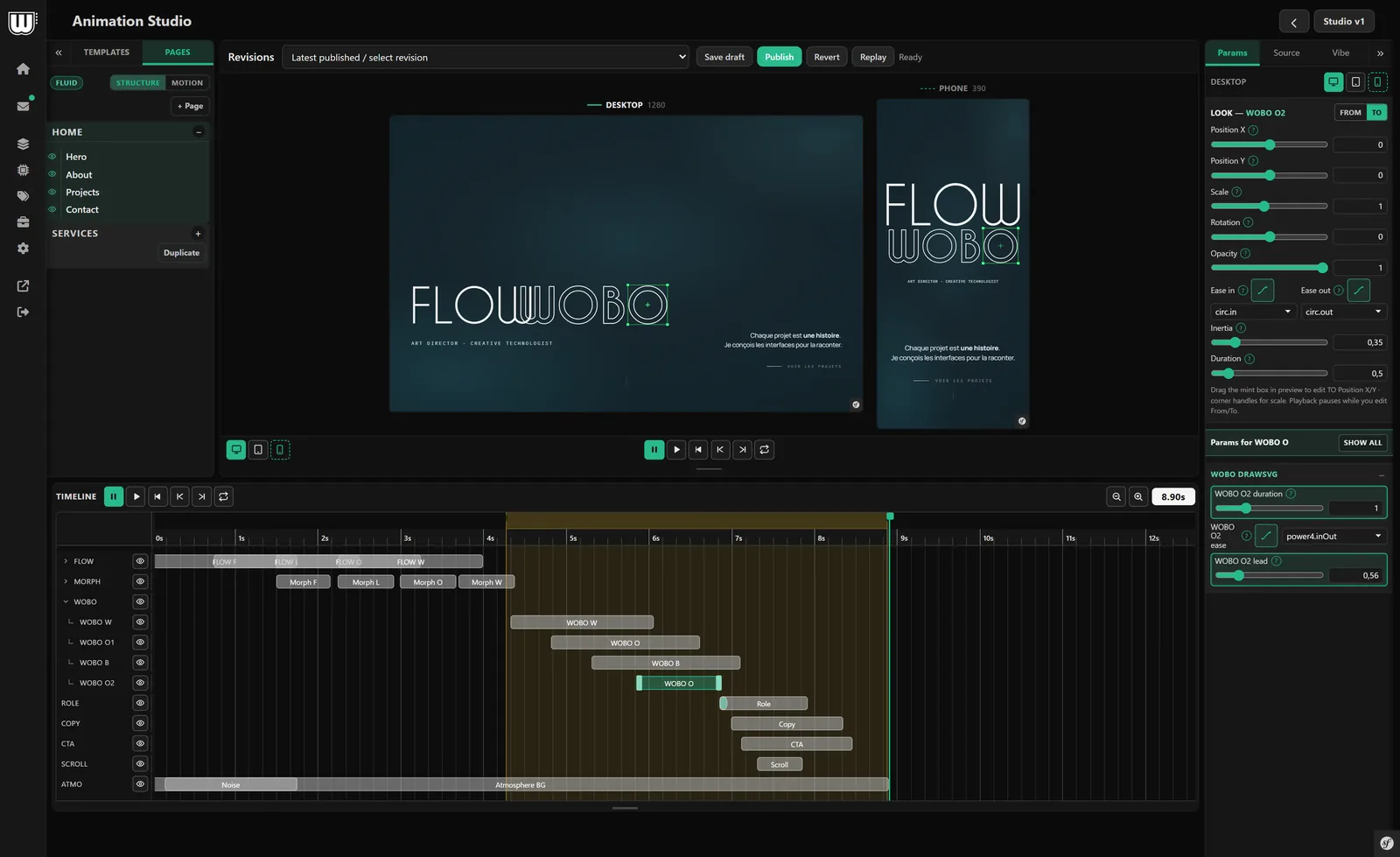Click Save draft
The image size is (1400, 857).
click(724, 58)
